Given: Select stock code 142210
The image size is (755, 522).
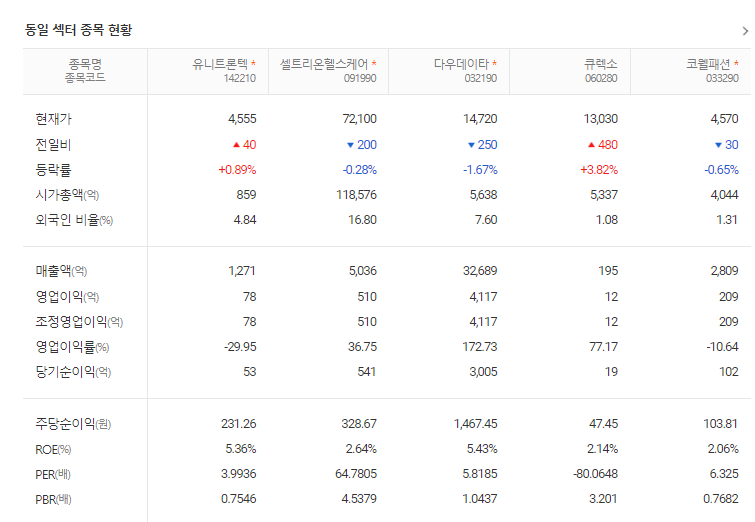Looking at the screenshot, I should [x=239, y=78].
